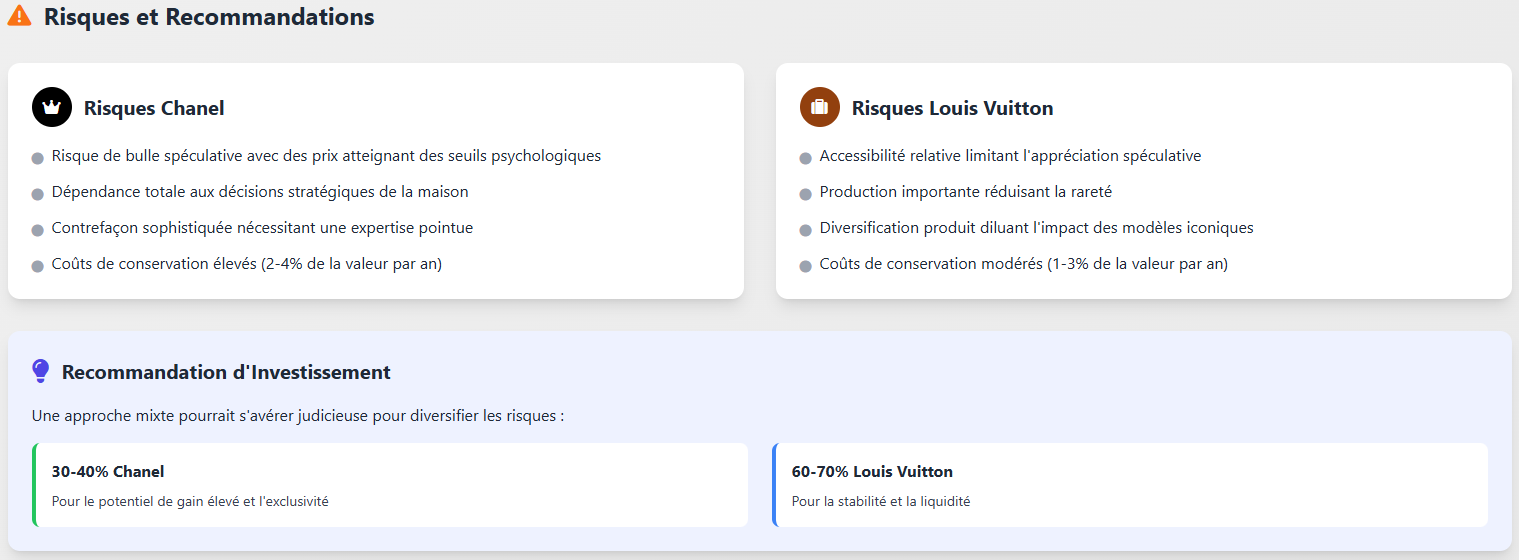The image size is (1519, 560).
Task: Click the Recommandation d'Investissement heading
Action: [226, 372]
